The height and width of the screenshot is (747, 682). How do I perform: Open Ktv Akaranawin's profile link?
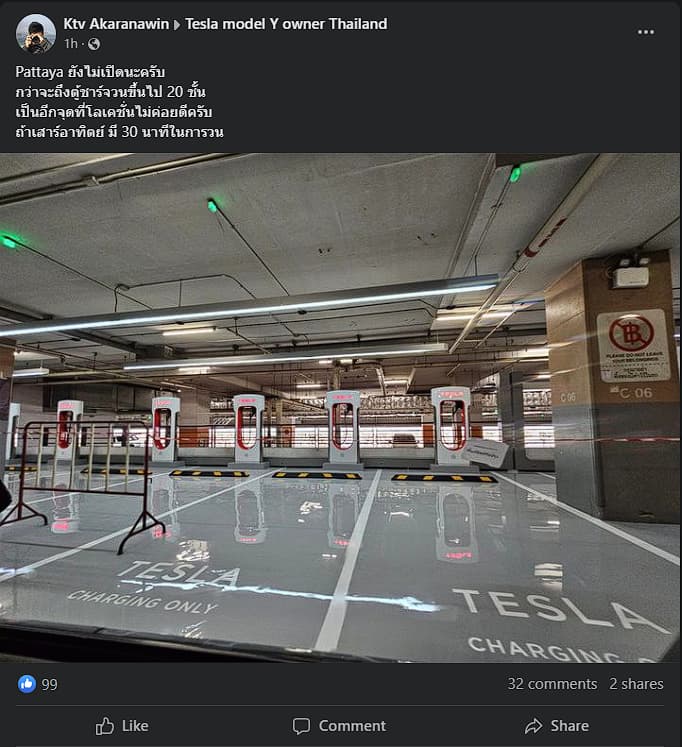116,24
